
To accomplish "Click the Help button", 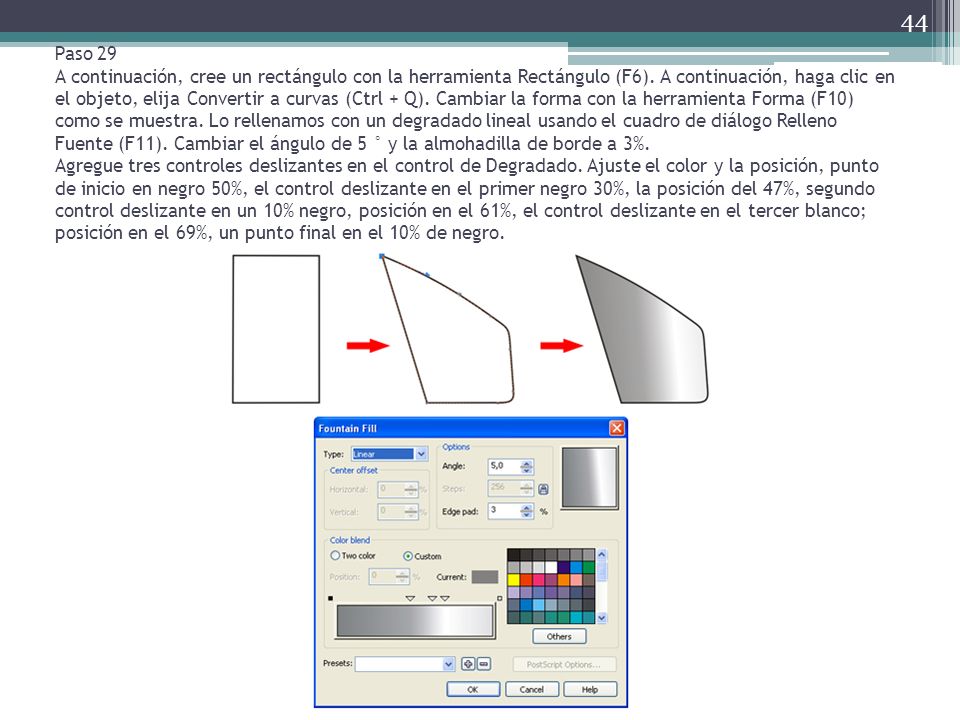I will (x=590, y=689).
